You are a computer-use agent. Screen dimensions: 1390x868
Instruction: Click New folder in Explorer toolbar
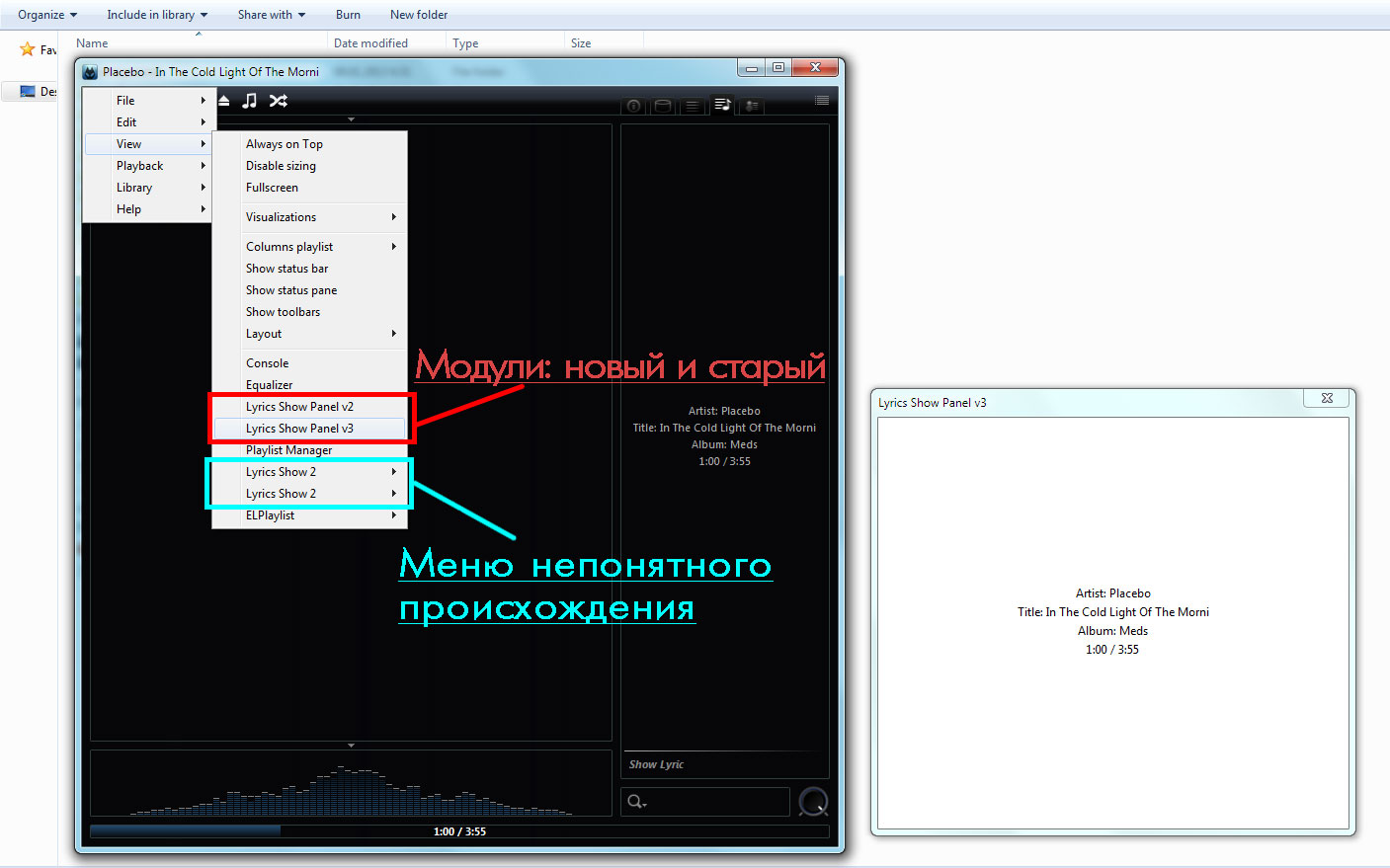pyautogui.click(x=419, y=15)
